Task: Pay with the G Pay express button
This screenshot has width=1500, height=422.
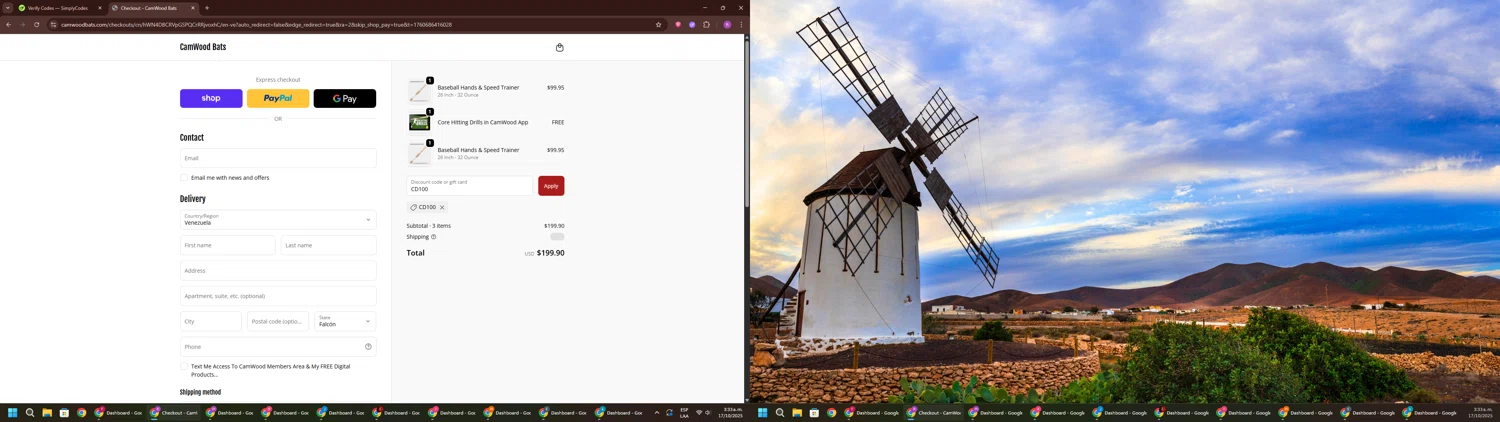Action: 345,98
